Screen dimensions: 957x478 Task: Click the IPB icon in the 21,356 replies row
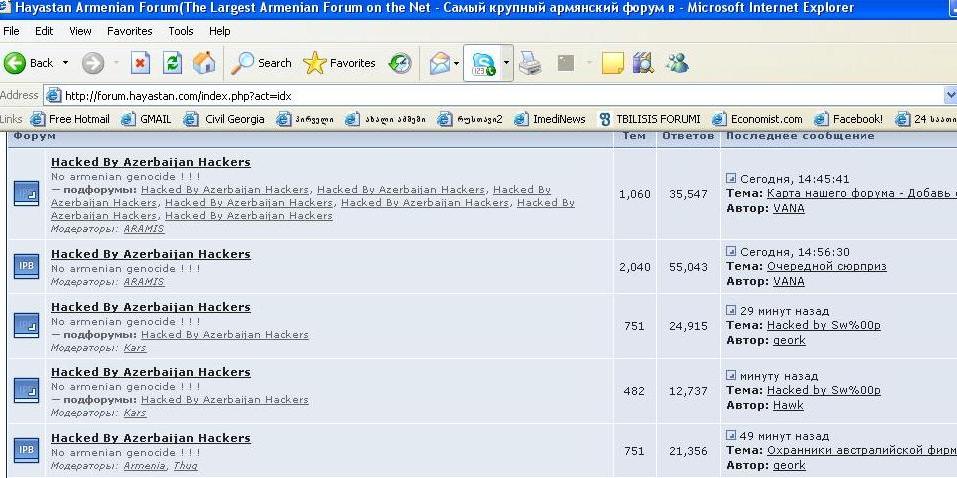[26, 451]
